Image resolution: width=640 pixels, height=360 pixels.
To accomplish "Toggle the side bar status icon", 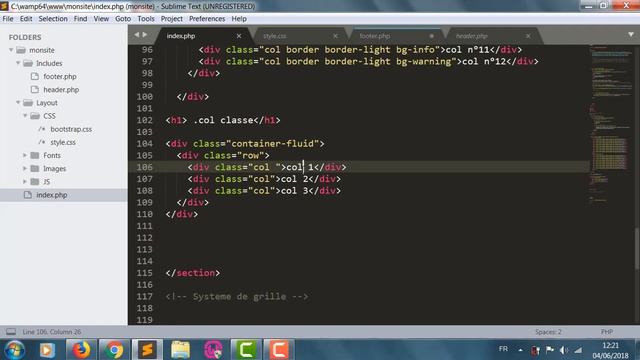I will [x=11, y=331].
